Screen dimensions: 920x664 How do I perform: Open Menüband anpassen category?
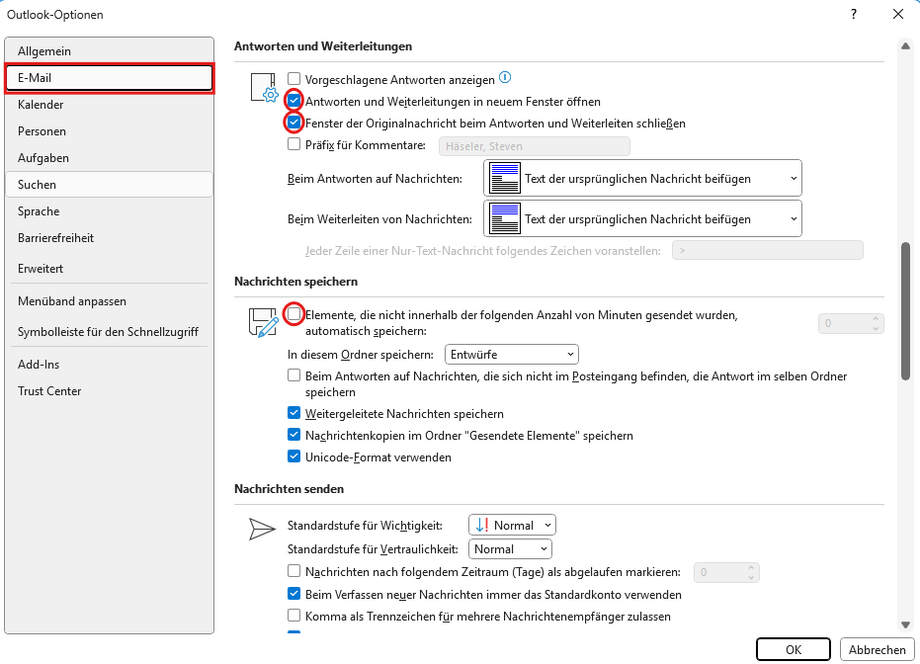(109, 301)
